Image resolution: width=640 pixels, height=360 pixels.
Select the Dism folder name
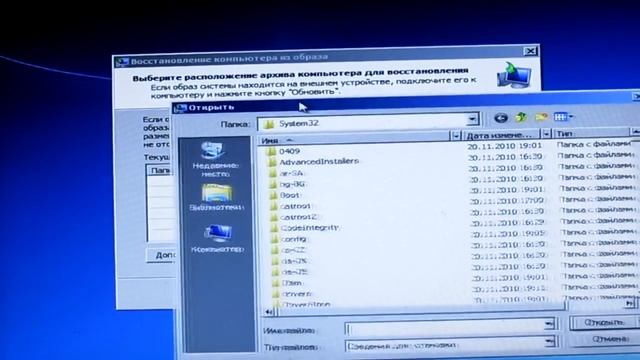point(292,283)
